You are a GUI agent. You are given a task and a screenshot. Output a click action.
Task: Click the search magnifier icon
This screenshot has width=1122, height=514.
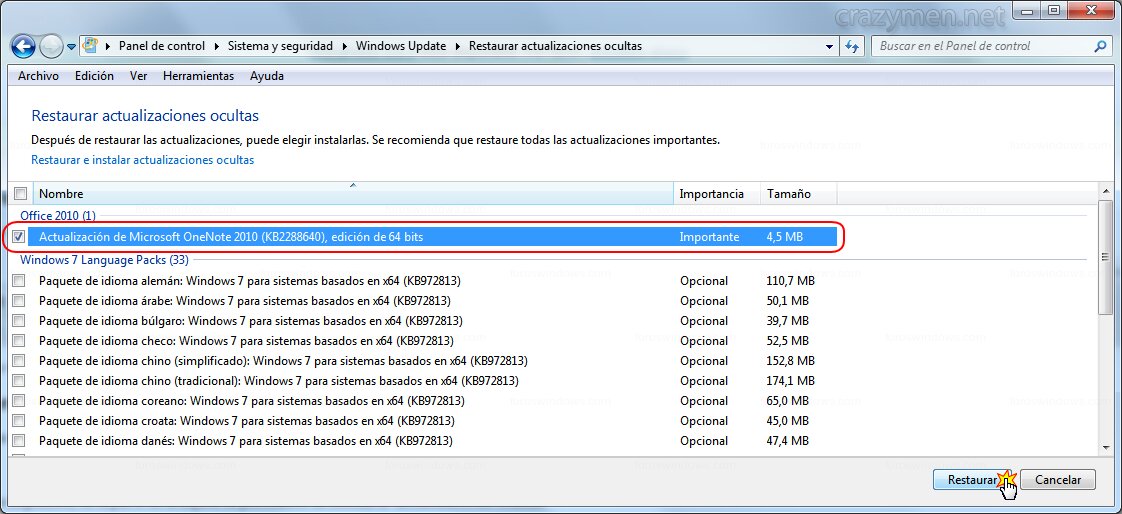(x=1100, y=46)
